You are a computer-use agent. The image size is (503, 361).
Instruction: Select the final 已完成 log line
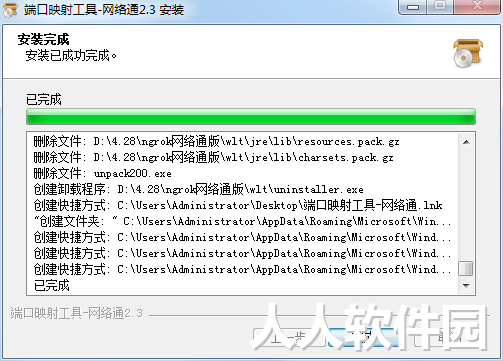pyautogui.click(x=52, y=286)
